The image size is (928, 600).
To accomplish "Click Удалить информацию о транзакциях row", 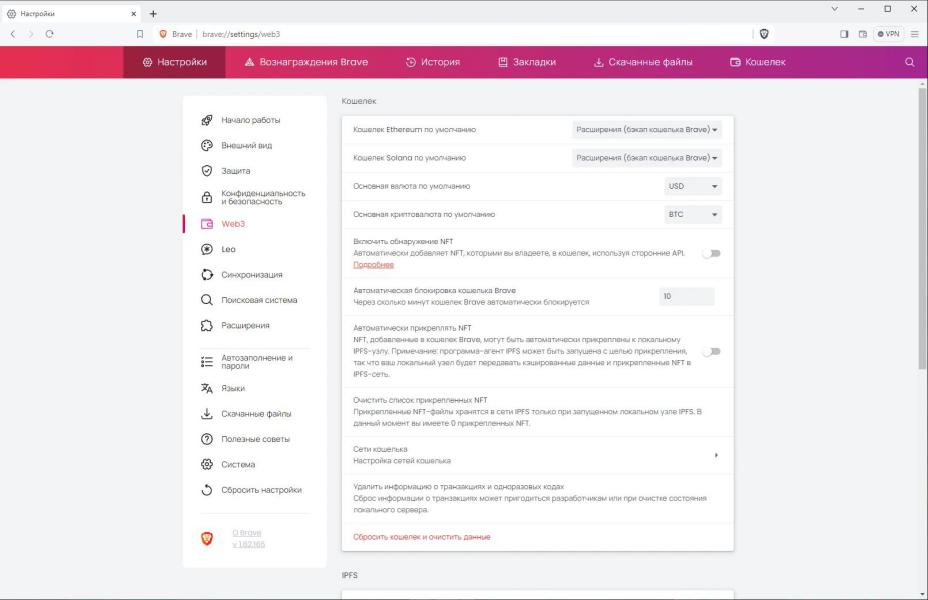I will (537, 498).
